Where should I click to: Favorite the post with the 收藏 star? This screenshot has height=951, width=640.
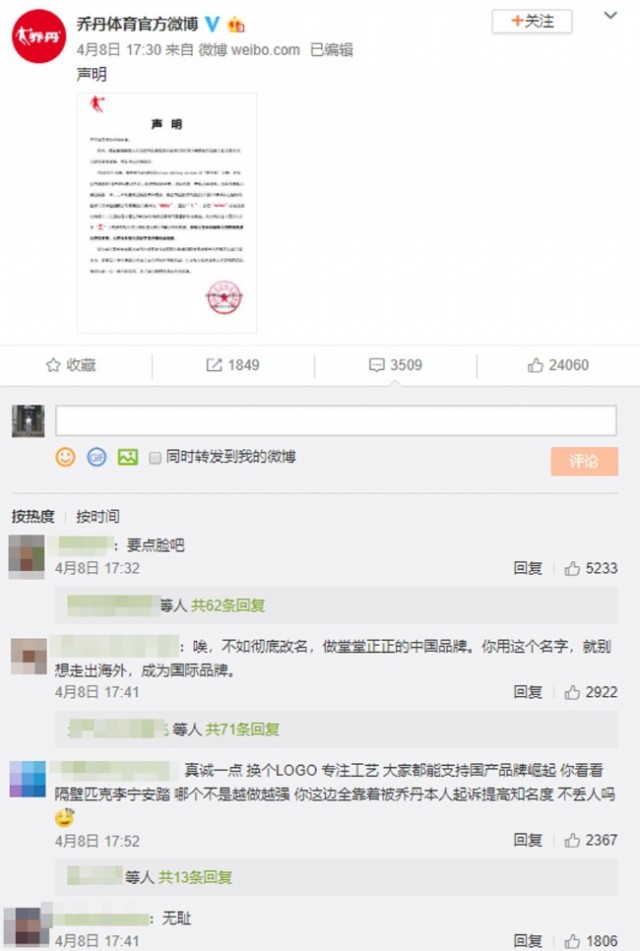71,365
